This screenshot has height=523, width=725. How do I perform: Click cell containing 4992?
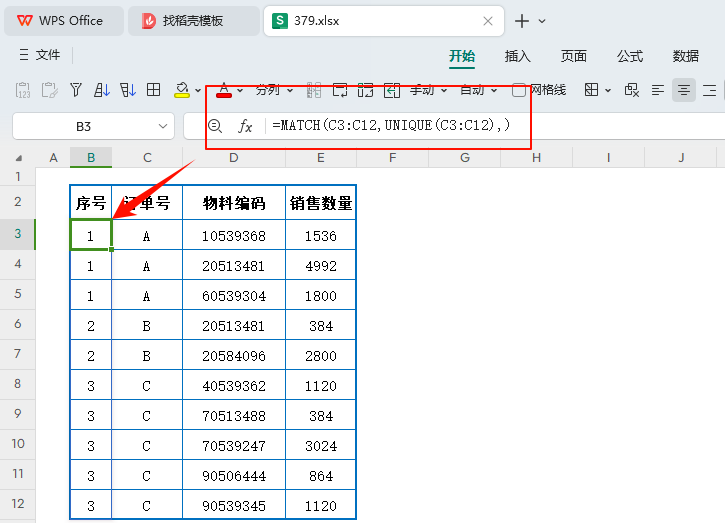tap(321, 266)
